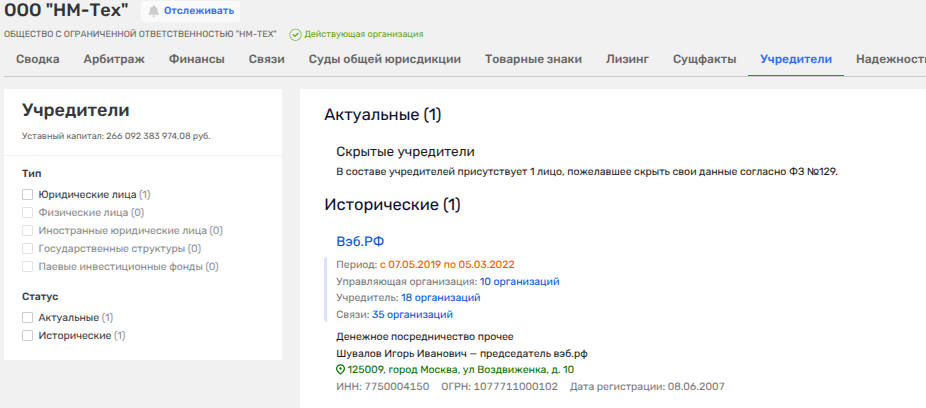
Task: Switch to the Арбитраж tab
Action: (x=114, y=60)
